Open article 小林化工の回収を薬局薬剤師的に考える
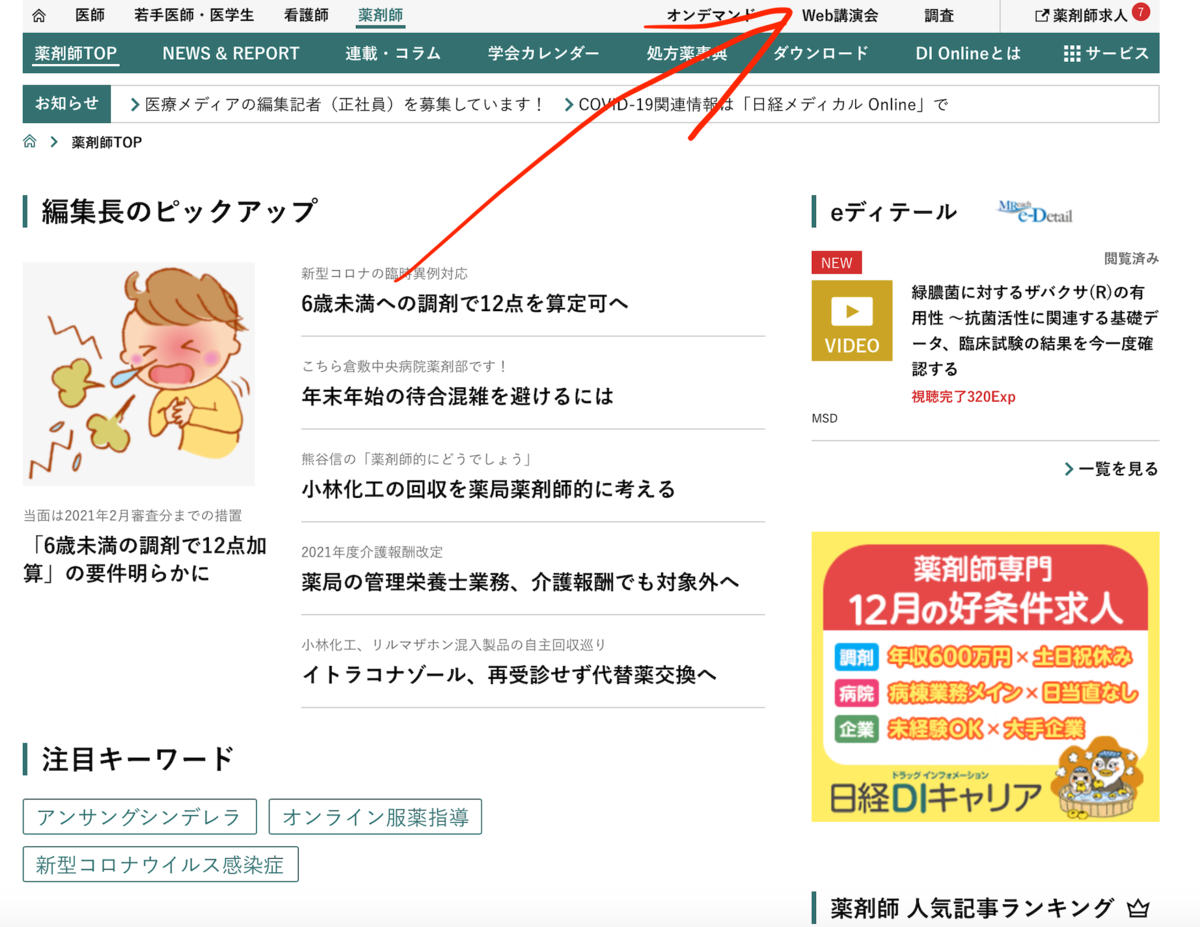The width and height of the screenshot is (1200, 927). (x=489, y=489)
